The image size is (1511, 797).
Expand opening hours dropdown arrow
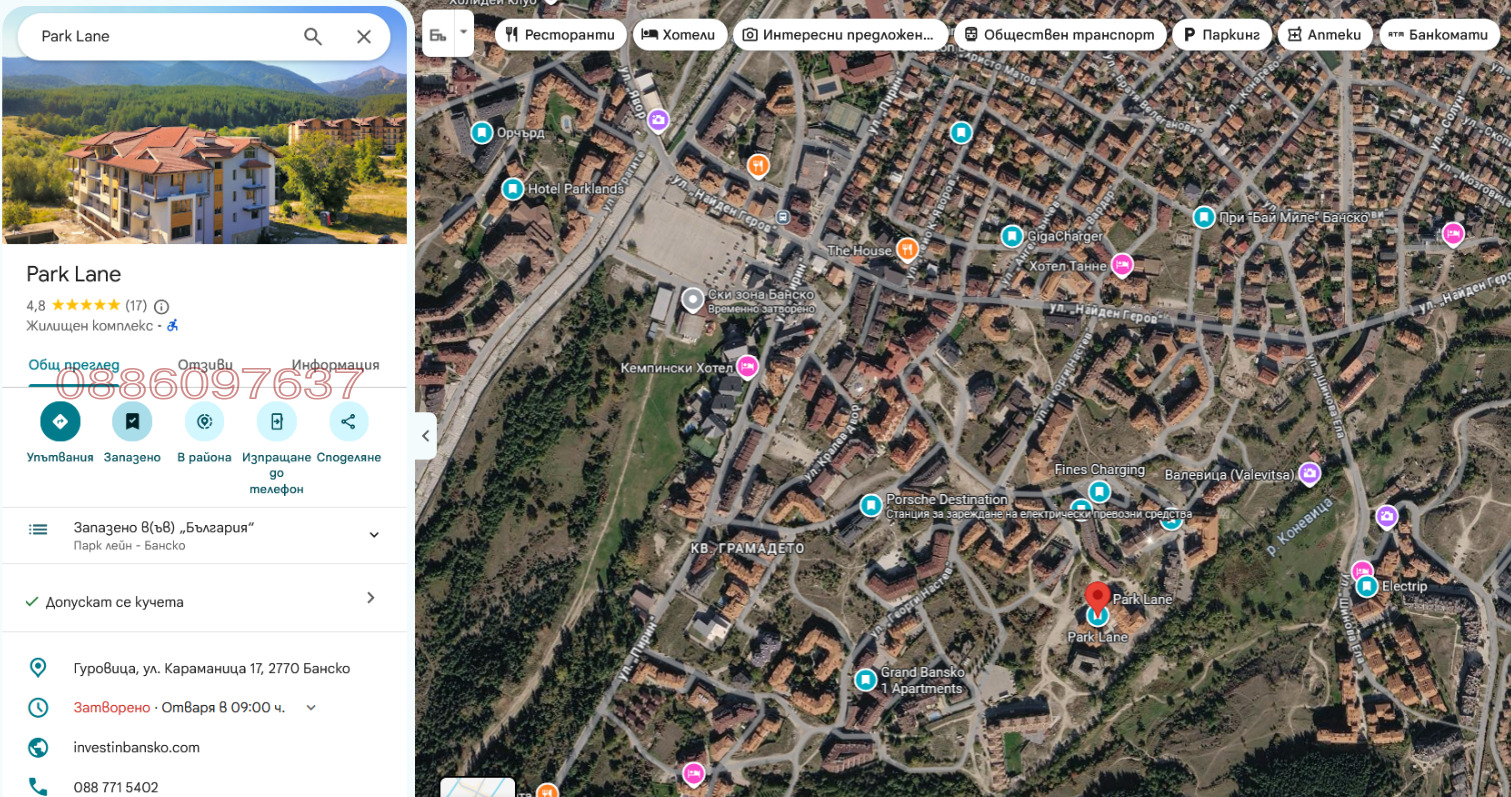[x=311, y=707]
